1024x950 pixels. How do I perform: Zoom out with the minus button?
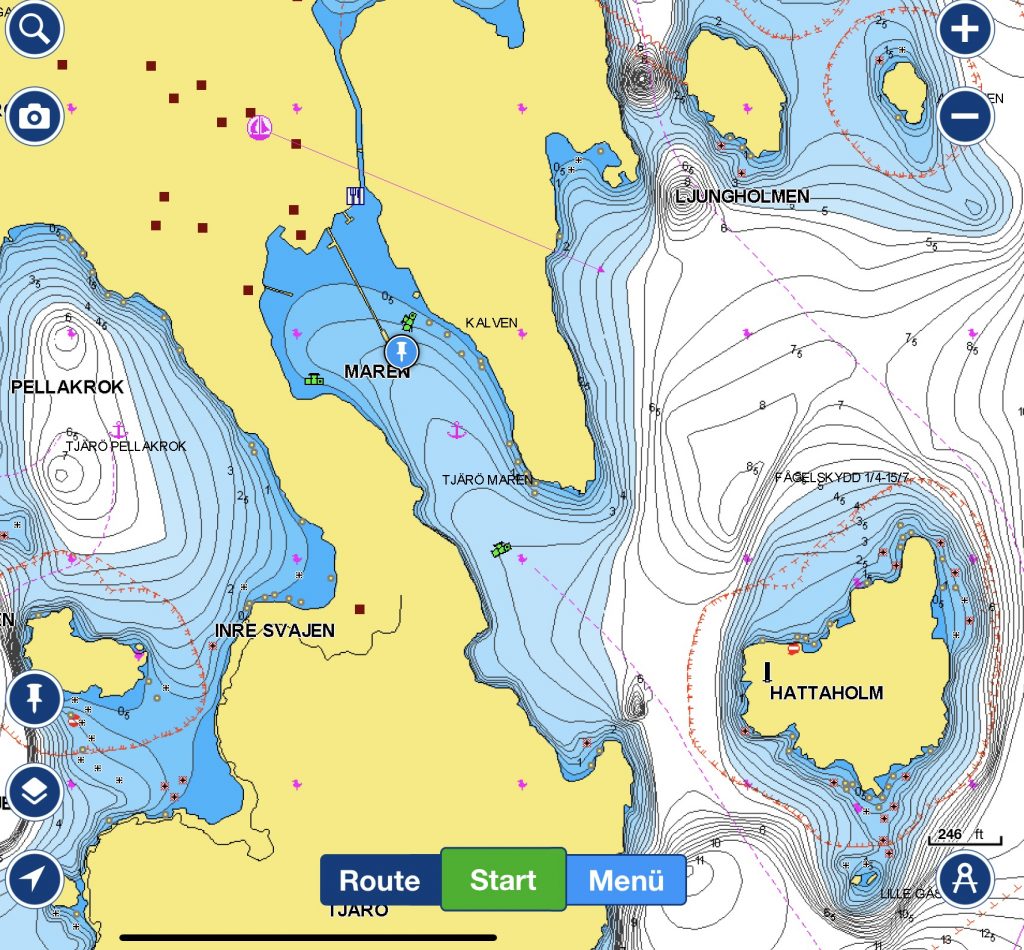[x=965, y=116]
